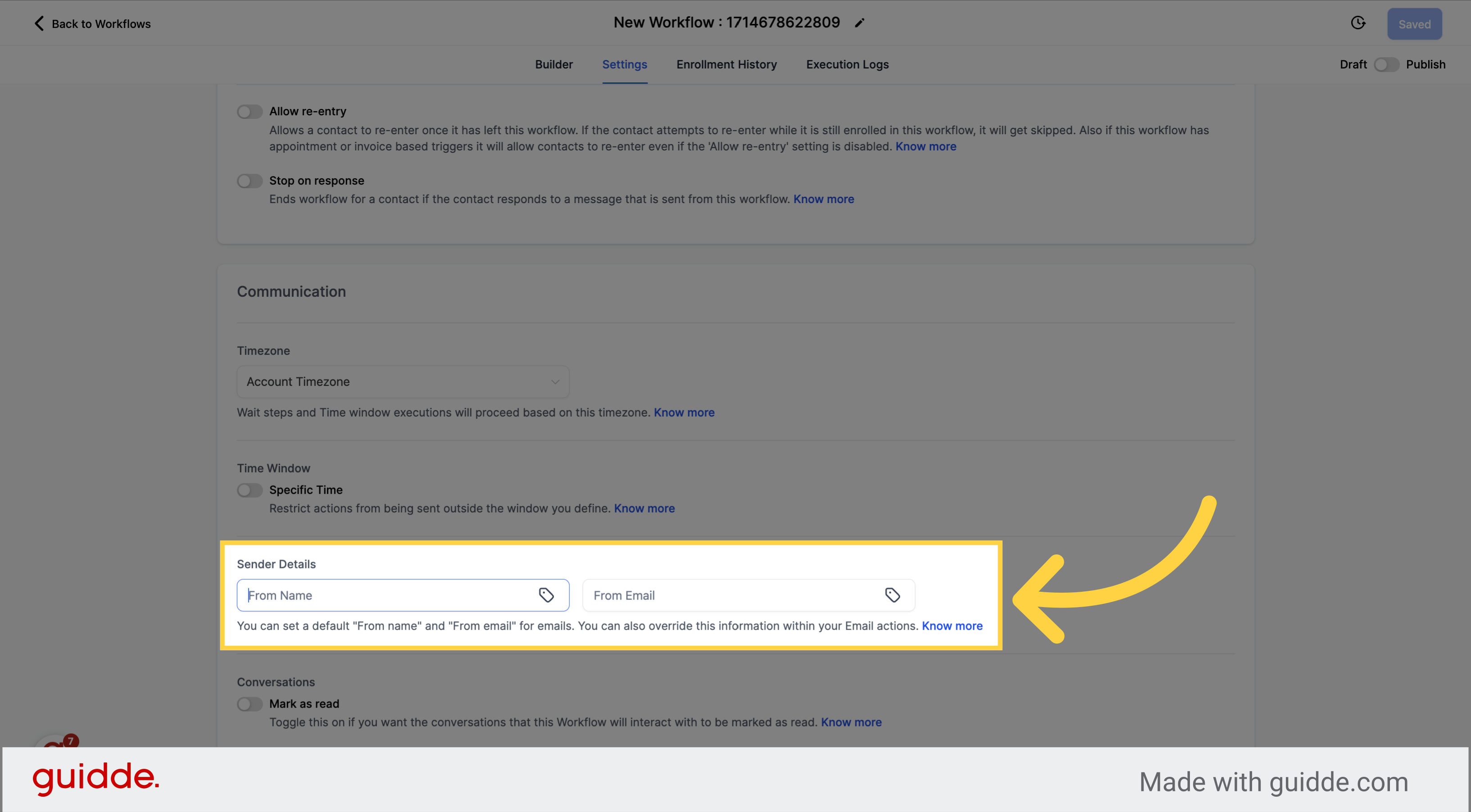Open Know more link for Sender Details
Image resolution: width=1471 pixels, height=812 pixels.
click(x=951, y=626)
